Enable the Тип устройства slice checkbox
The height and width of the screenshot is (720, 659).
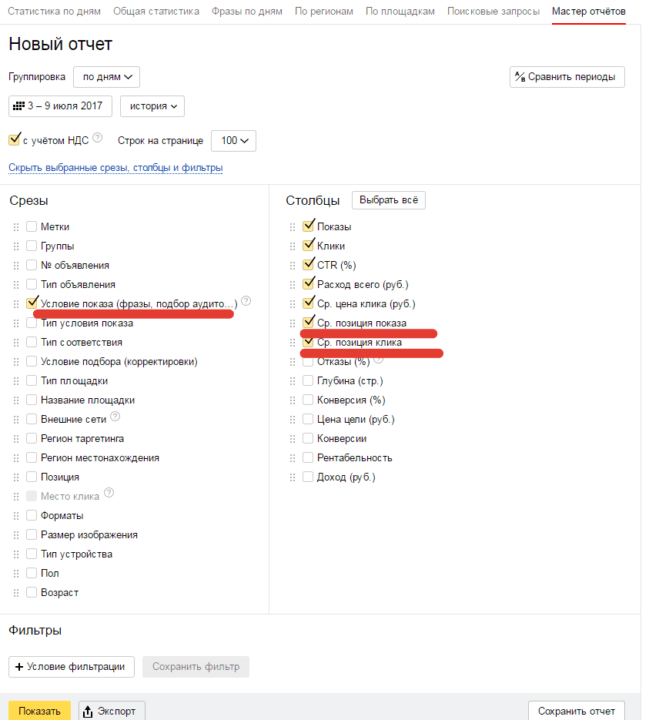[x=31, y=554]
